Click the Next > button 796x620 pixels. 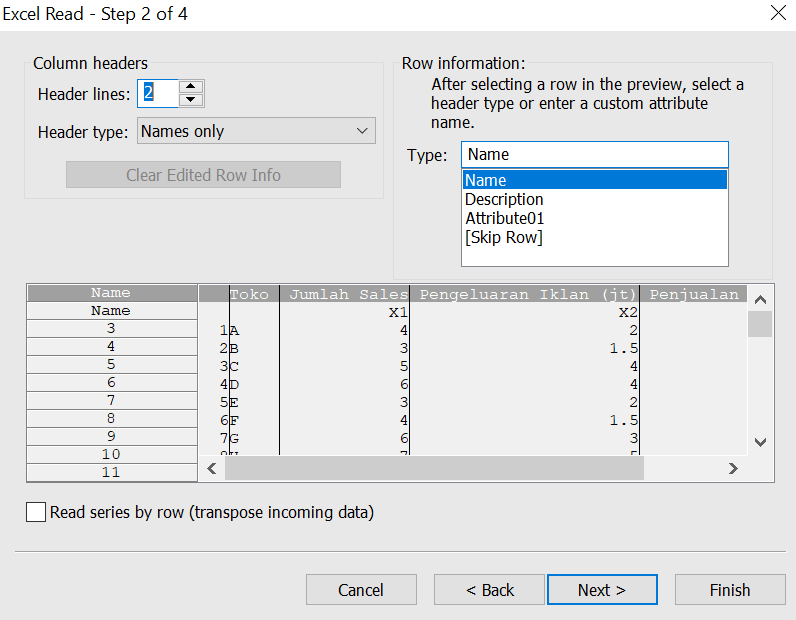[602, 590]
